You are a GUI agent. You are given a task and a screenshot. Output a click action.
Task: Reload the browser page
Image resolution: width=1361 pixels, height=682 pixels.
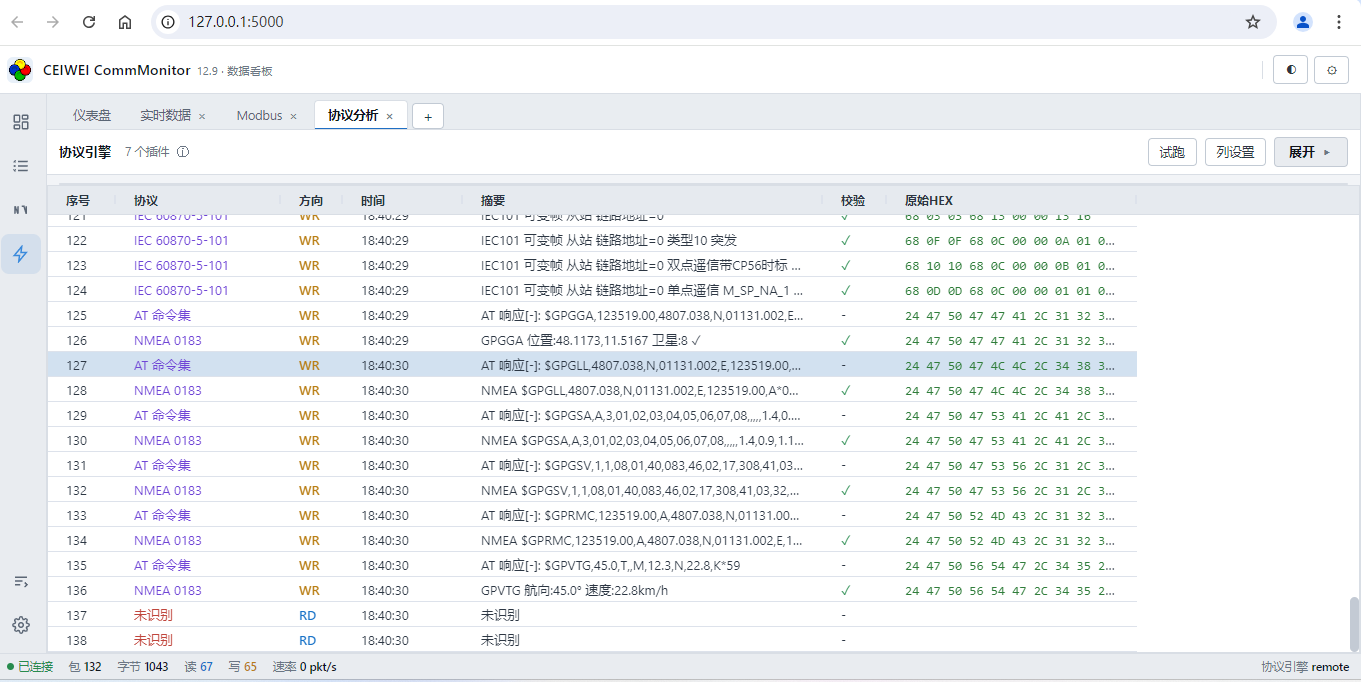pos(89,22)
